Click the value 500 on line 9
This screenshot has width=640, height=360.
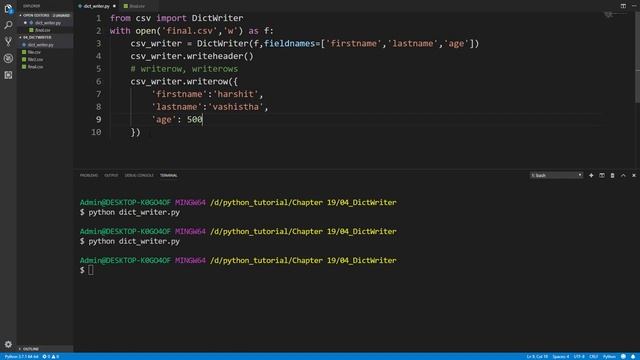pos(195,119)
